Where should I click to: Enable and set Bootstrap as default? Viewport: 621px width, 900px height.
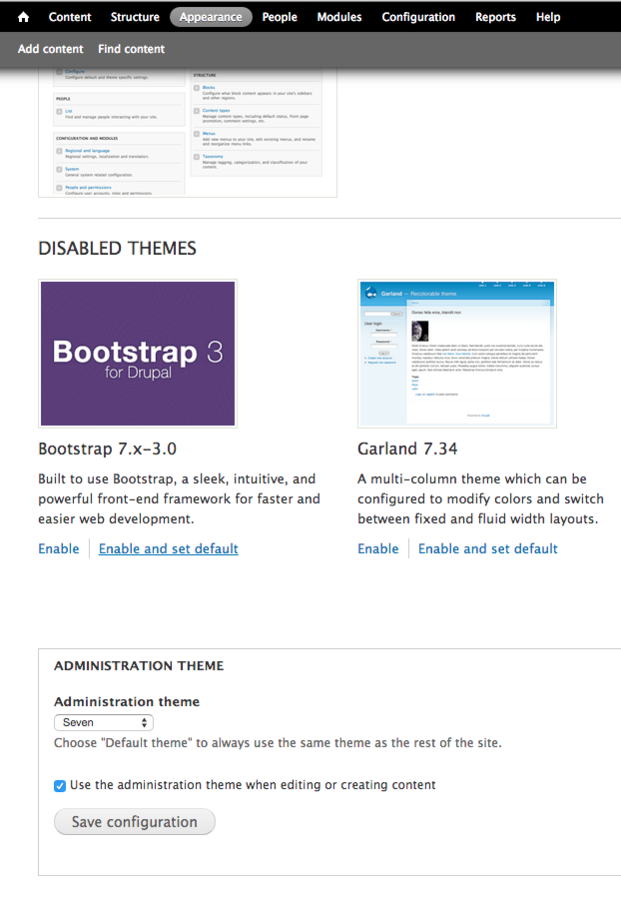(168, 549)
